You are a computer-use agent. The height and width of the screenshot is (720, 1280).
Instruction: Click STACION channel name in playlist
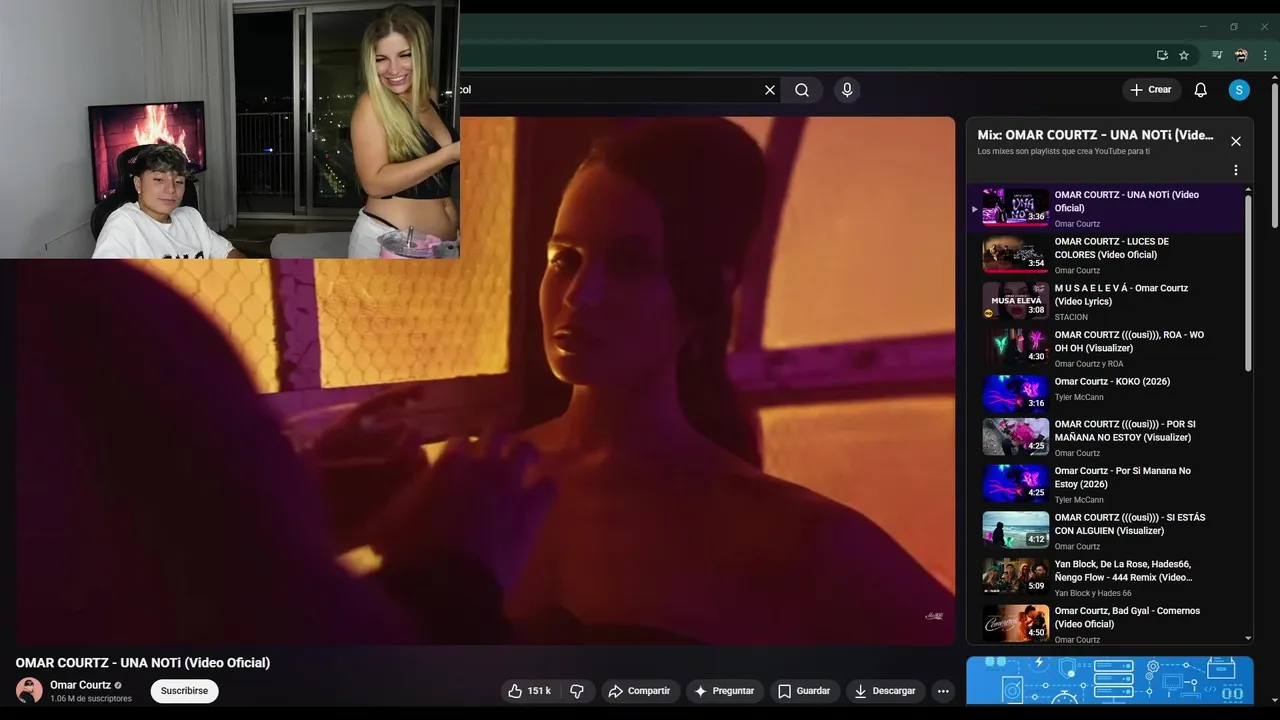tap(1071, 317)
